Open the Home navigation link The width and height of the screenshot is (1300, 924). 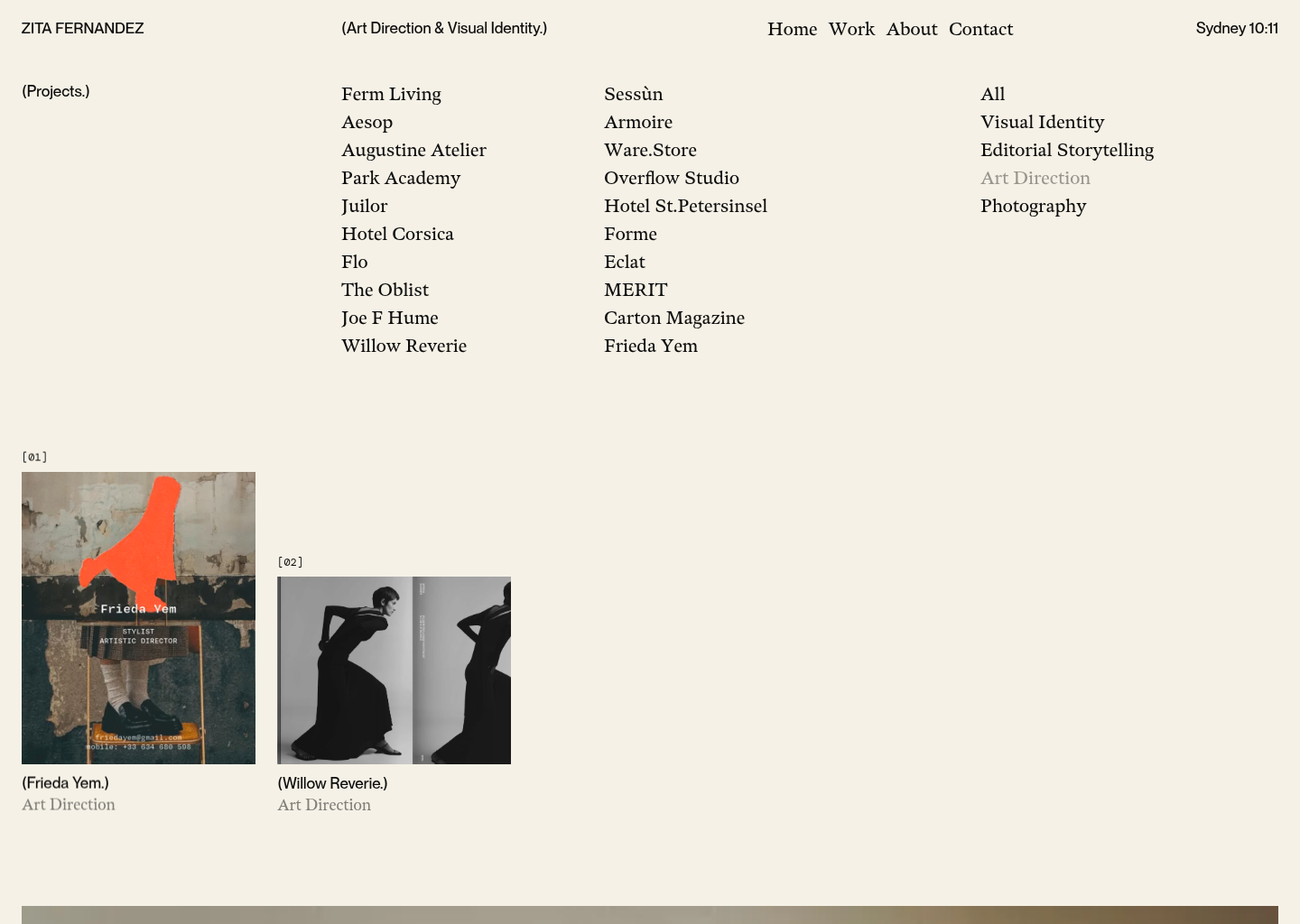point(792,29)
